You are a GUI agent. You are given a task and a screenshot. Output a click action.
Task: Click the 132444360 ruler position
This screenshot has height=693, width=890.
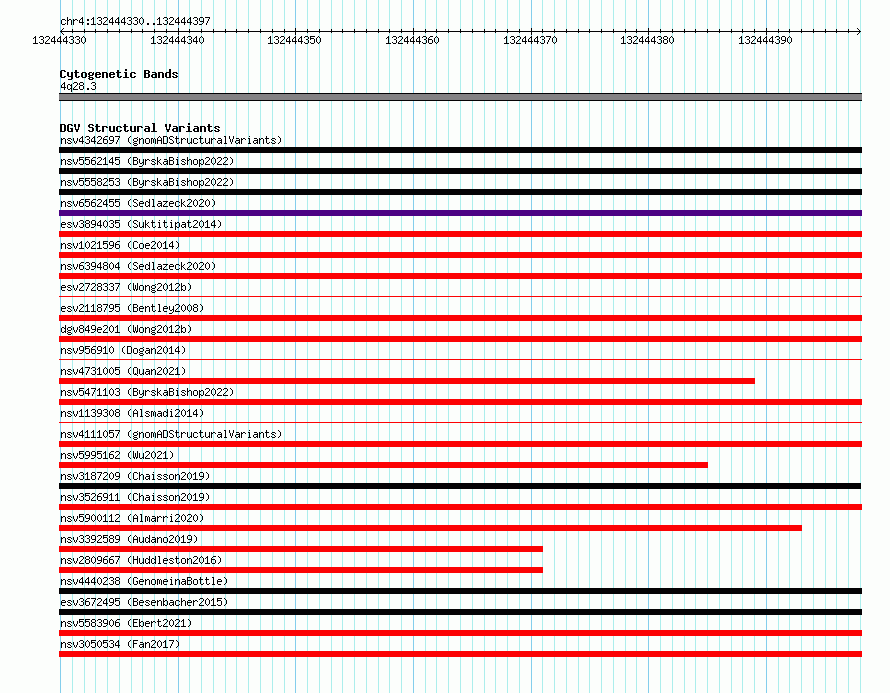click(x=412, y=40)
